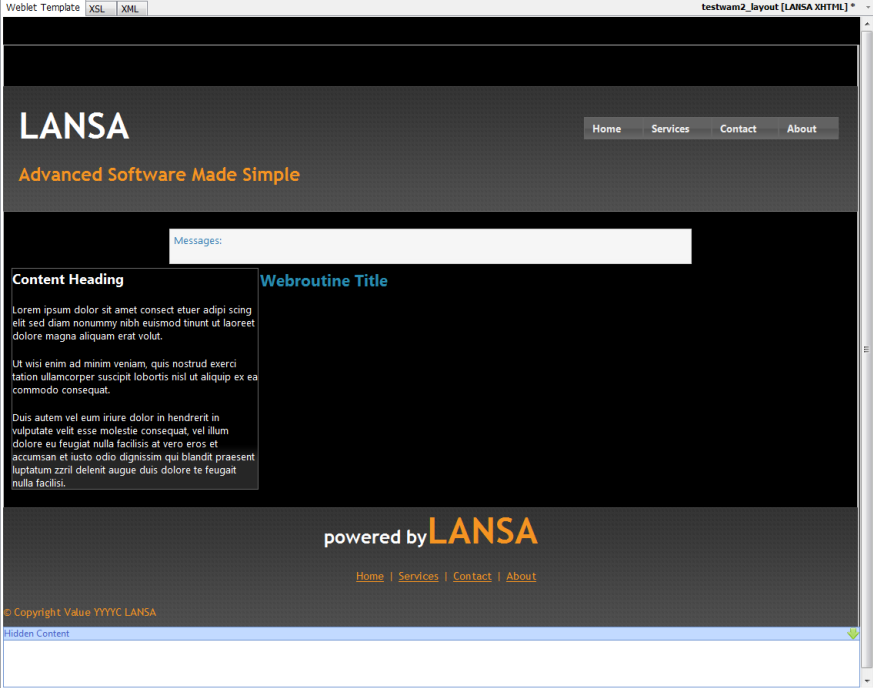The height and width of the screenshot is (689, 874).
Task: Click the Content Heading text
Action: tap(68, 279)
